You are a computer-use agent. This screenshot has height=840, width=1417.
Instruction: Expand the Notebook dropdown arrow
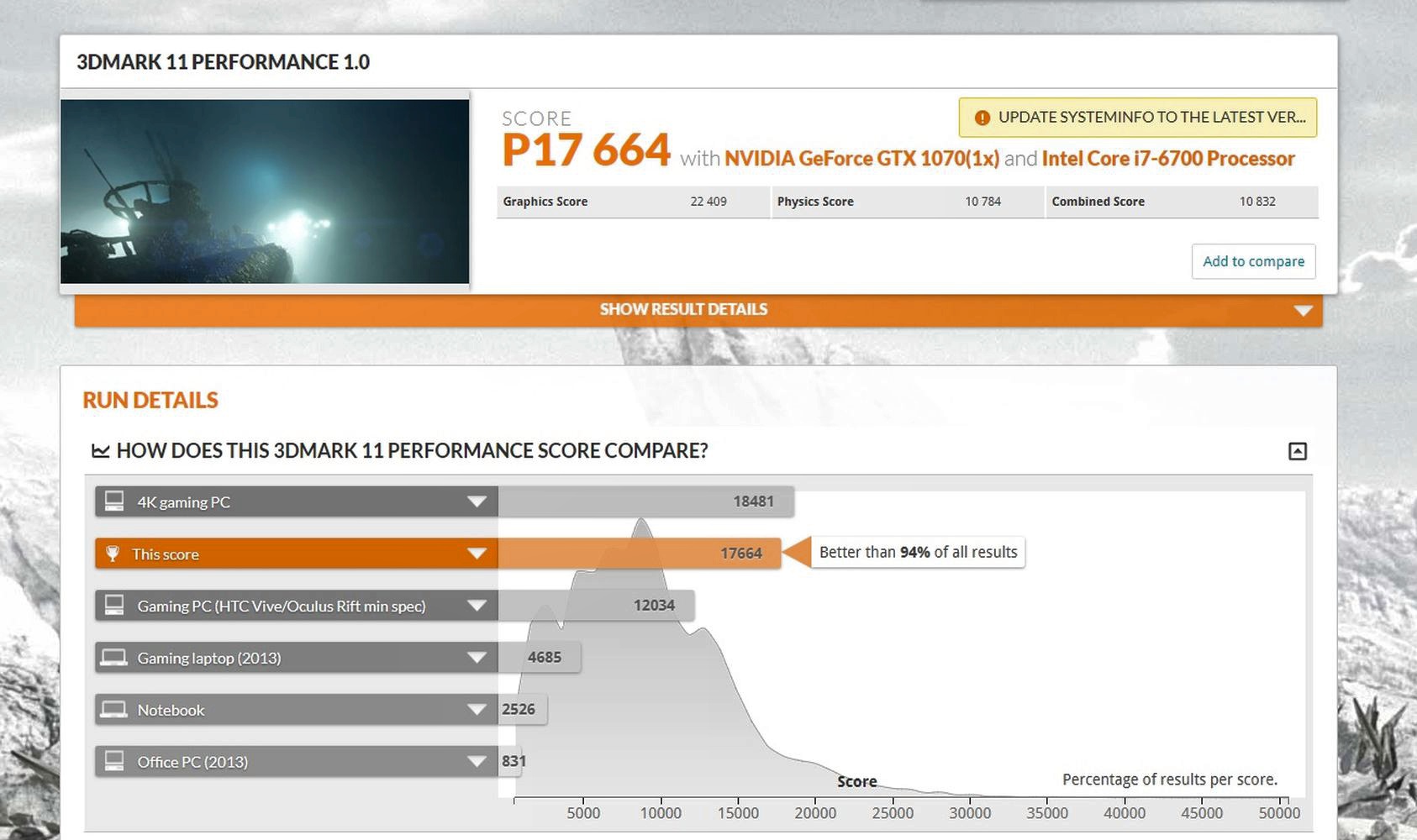[477, 710]
